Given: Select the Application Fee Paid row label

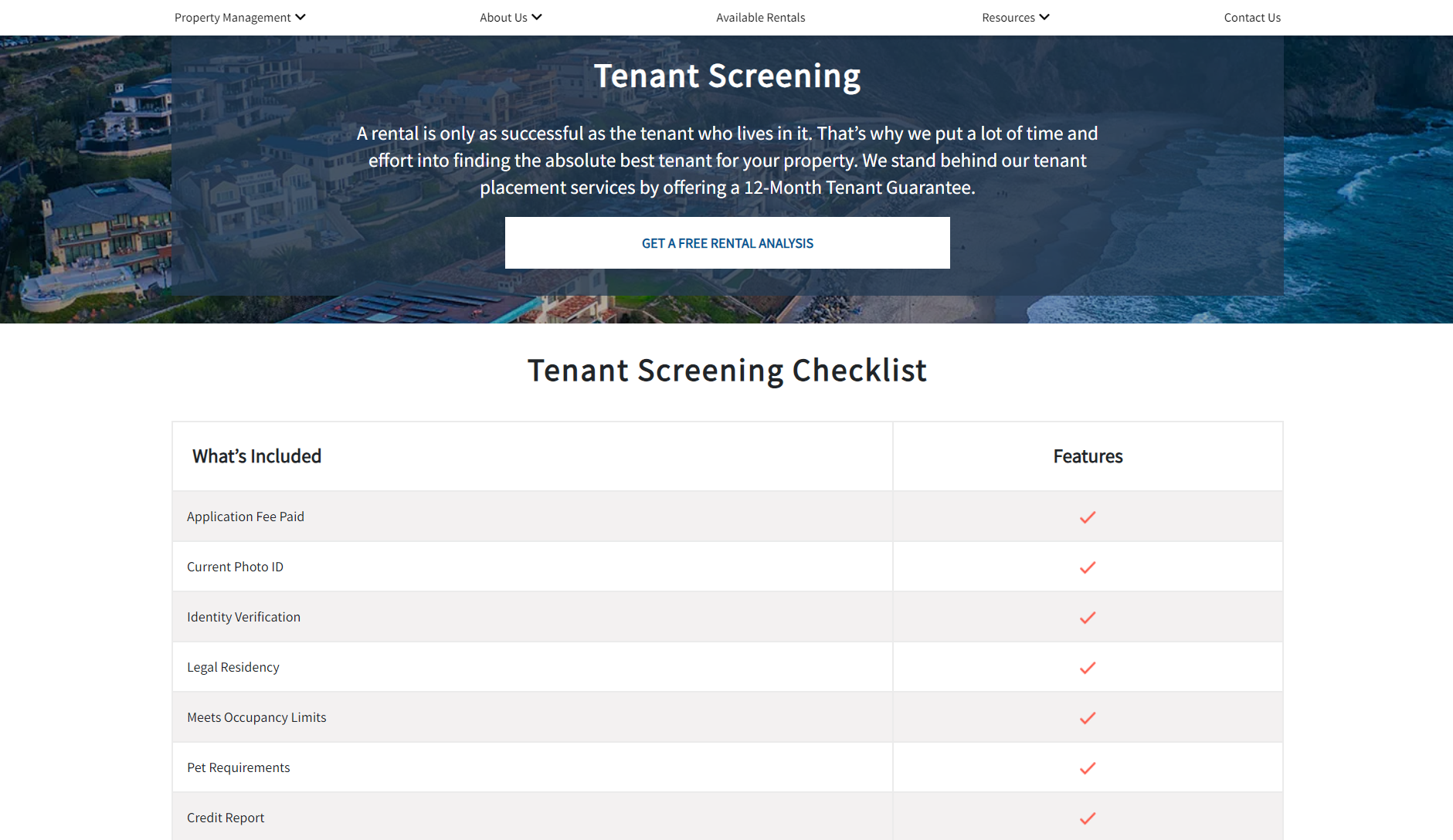Looking at the screenshot, I should pyautogui.click(x=246, y=517).
